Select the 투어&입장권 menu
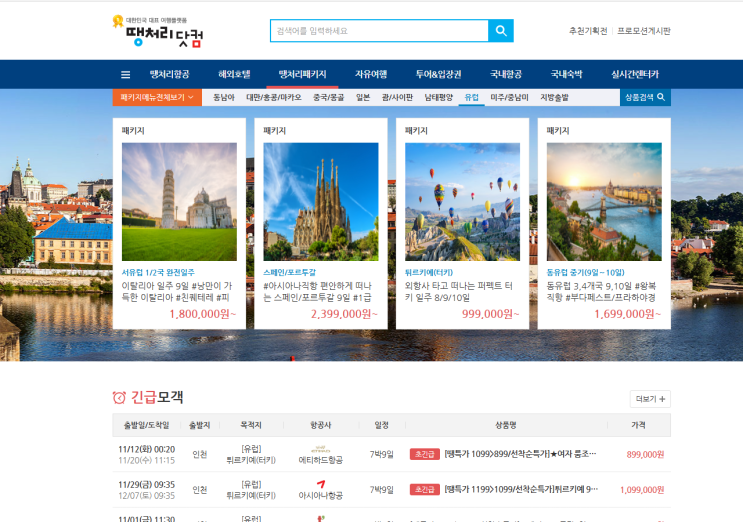Image resolution: width=743 pixels, height=522 pixels. (x=438, y=74)
